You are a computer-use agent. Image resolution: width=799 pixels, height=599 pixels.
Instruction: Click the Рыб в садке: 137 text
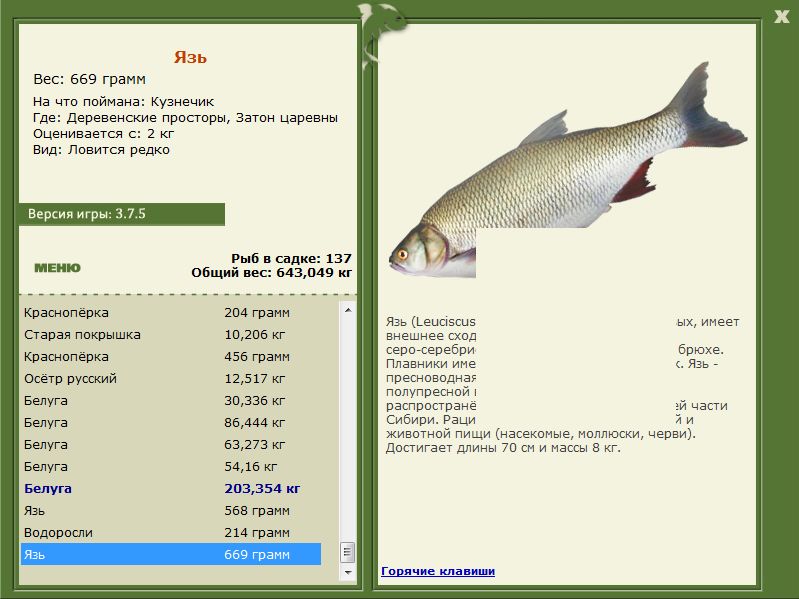coord(291,258)
